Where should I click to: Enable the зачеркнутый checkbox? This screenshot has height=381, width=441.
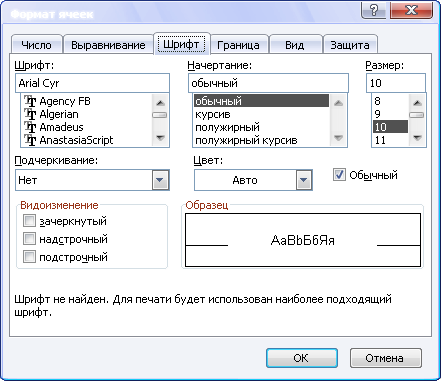pyautogui.click(x=29, y=220)
